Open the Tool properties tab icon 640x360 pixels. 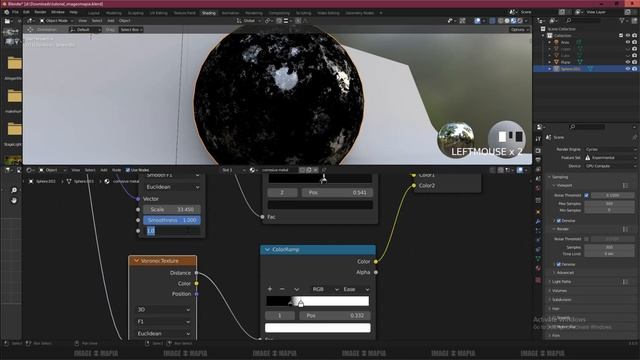[x=538, y=138]
